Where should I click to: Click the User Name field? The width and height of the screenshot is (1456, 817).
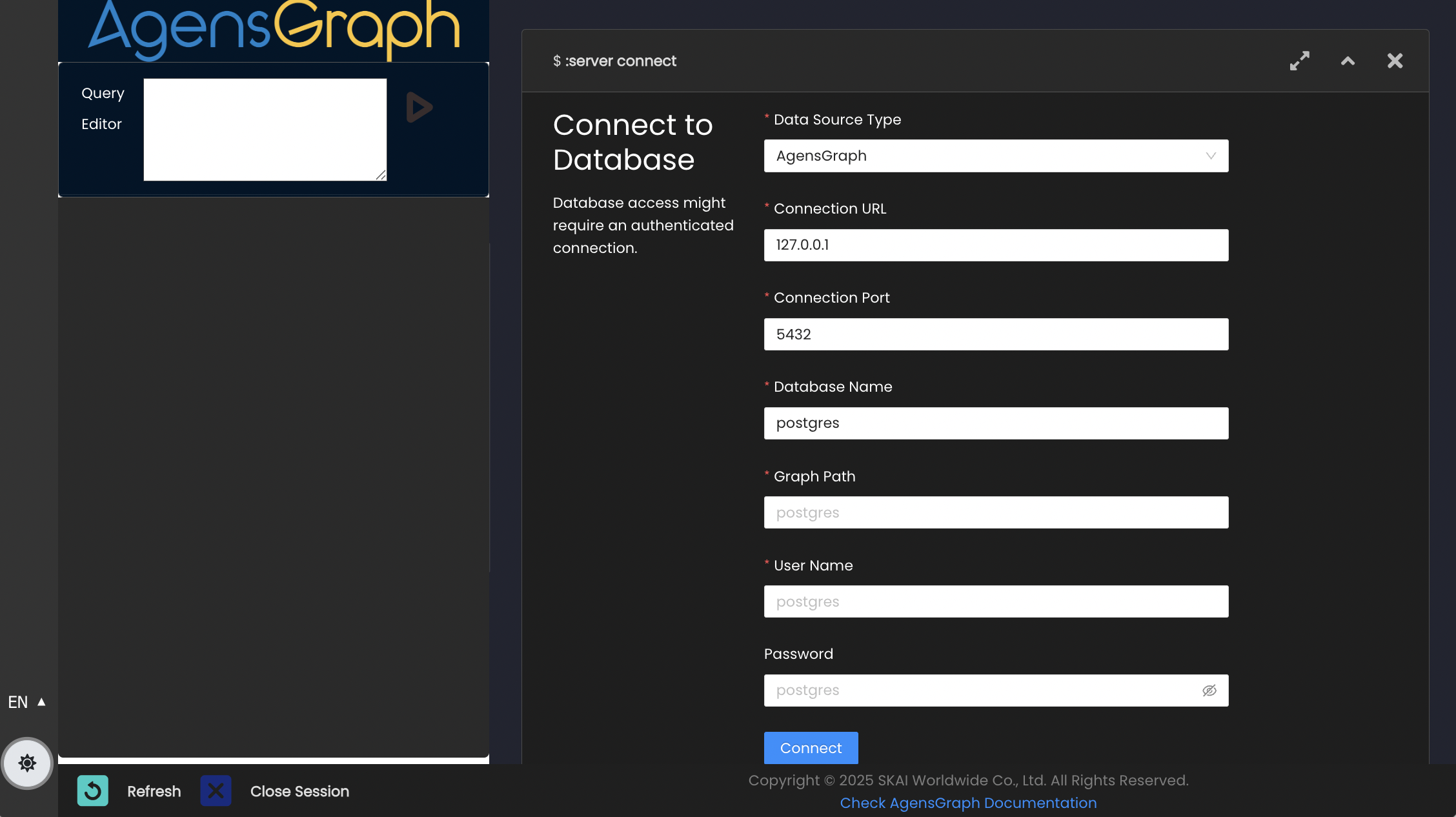[996, 601]
